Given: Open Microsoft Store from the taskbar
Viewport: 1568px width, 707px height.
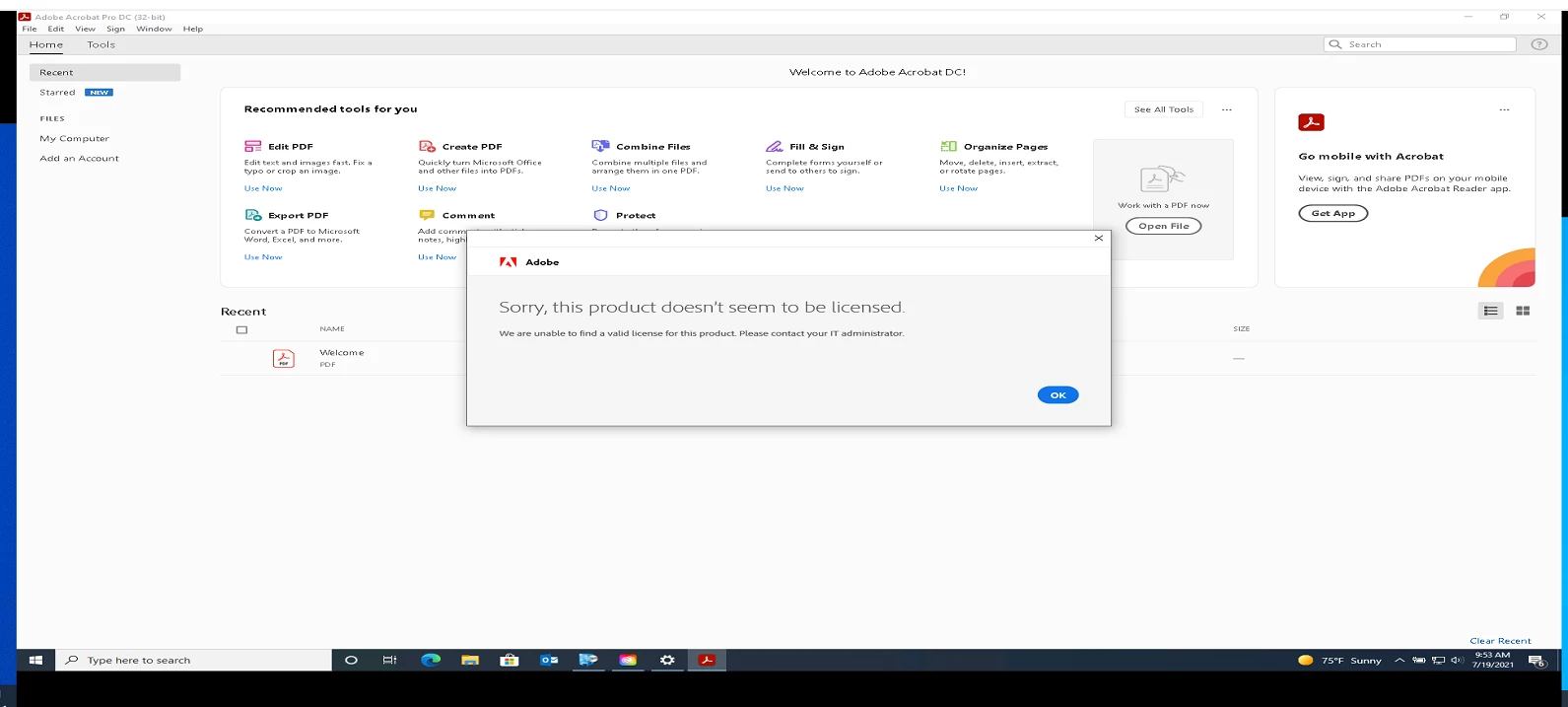Looking at the screenshot, I should coord(510,661).
